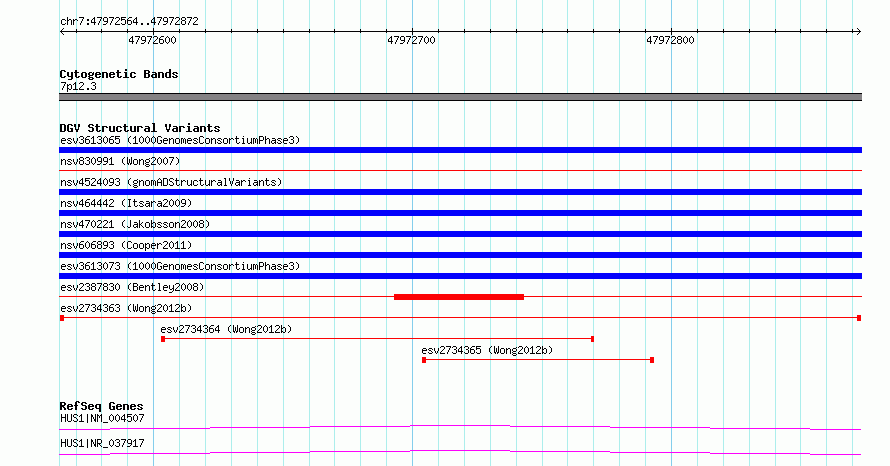Select the magenta line for HUS1|NM_004507
This screenshot has height=466, width=890.
click(460, 427)
